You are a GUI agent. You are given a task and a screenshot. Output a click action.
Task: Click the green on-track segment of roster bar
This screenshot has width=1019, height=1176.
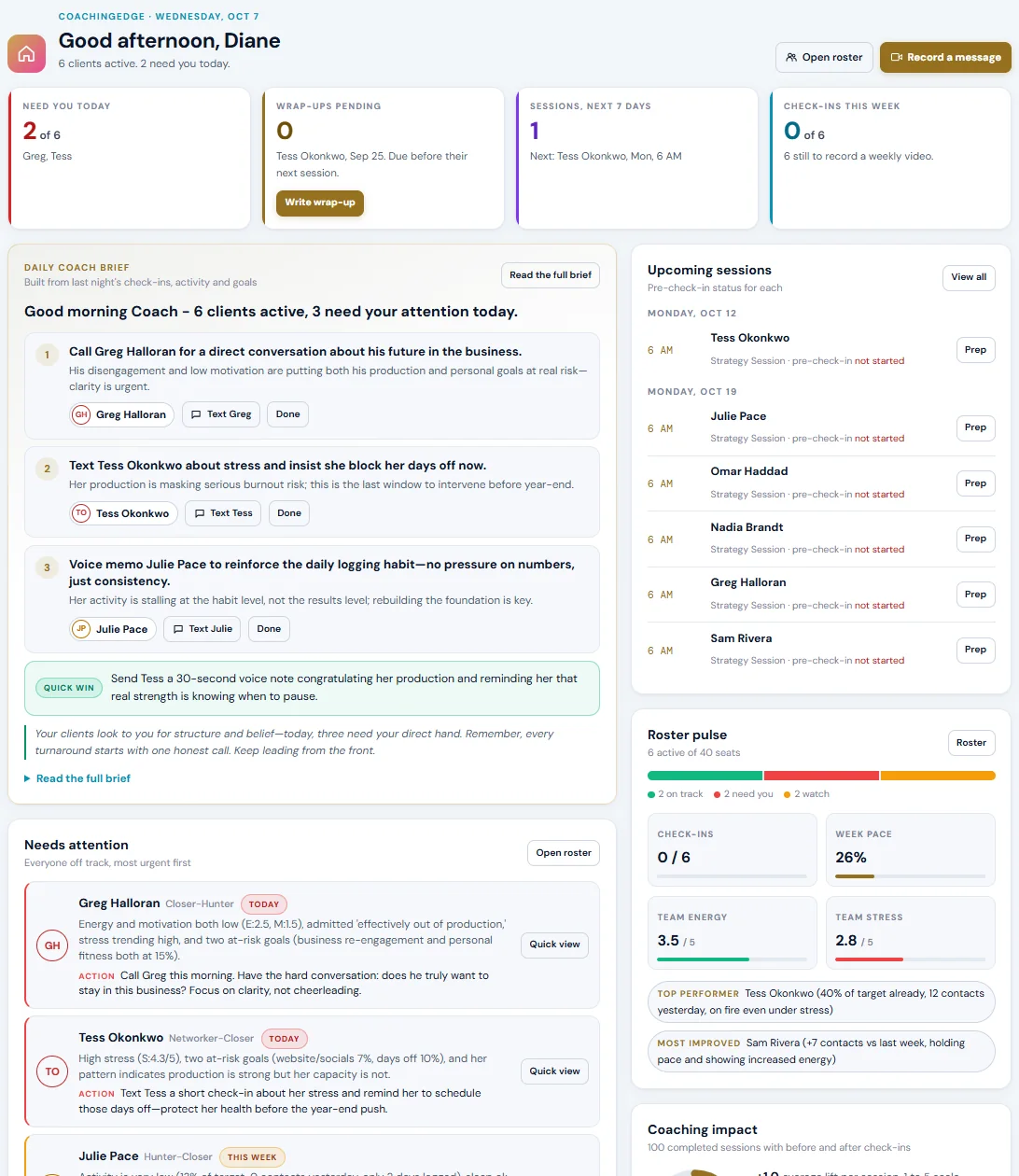pyautogui.click(x=705, y=776)
